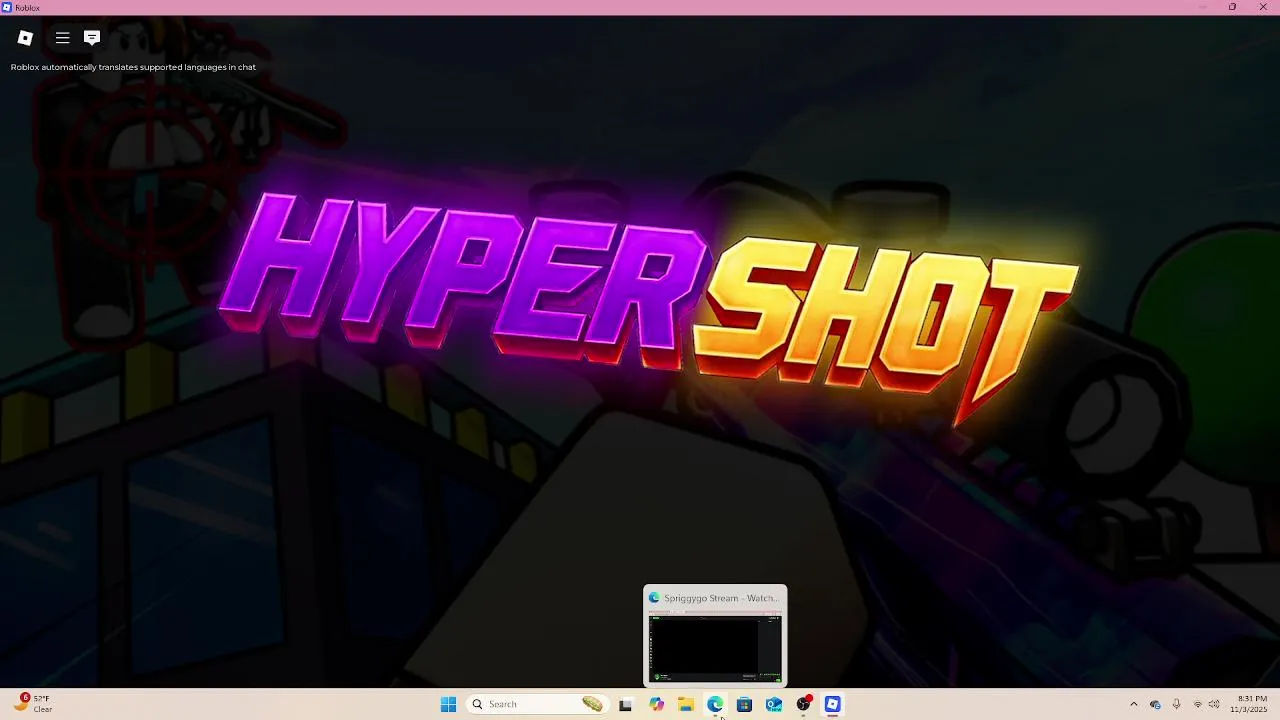
Task: Expand hidden system tray icons
Action: coord(1133,704)
